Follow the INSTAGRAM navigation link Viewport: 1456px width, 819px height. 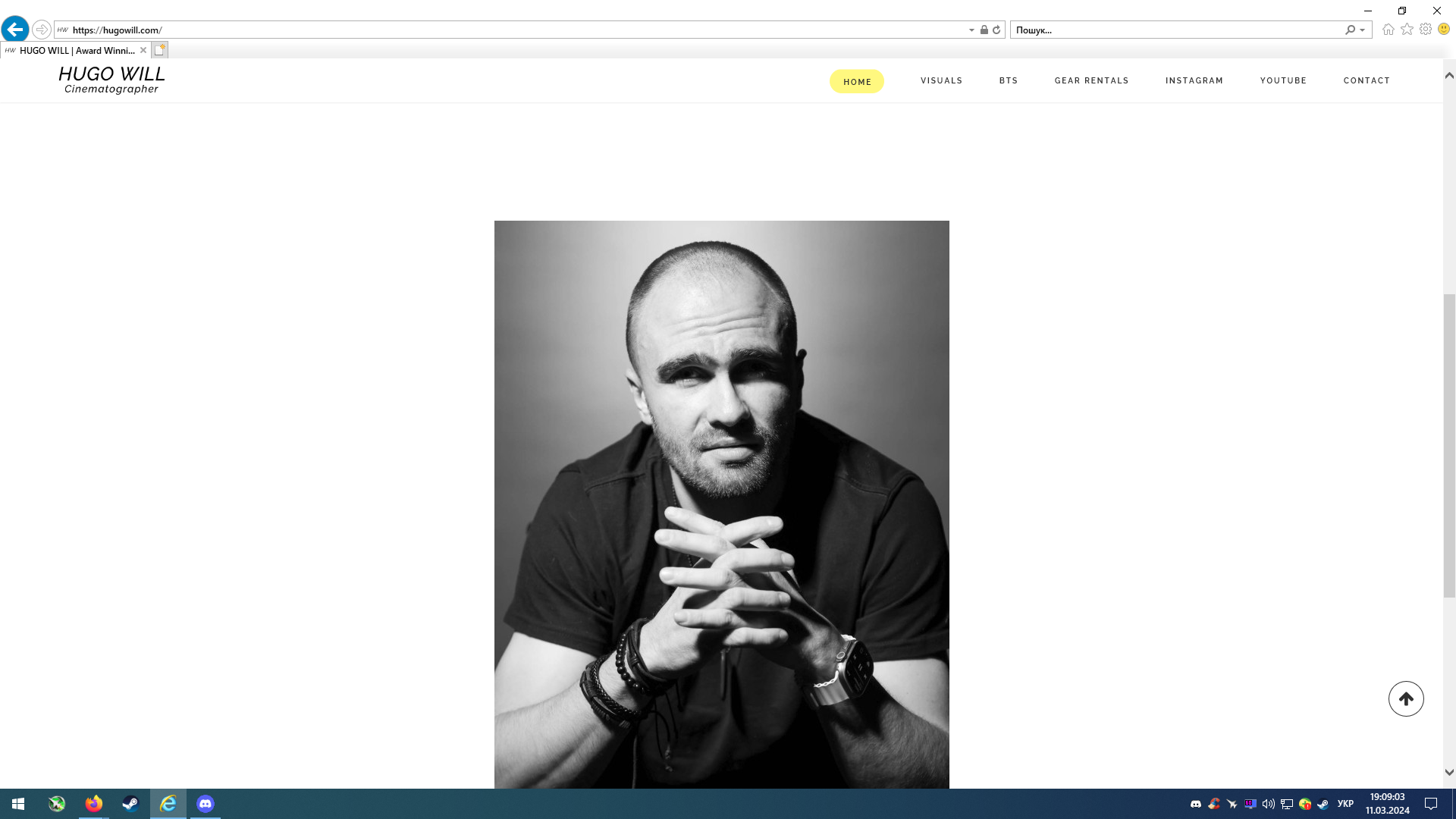click(x=1194, y=80)
